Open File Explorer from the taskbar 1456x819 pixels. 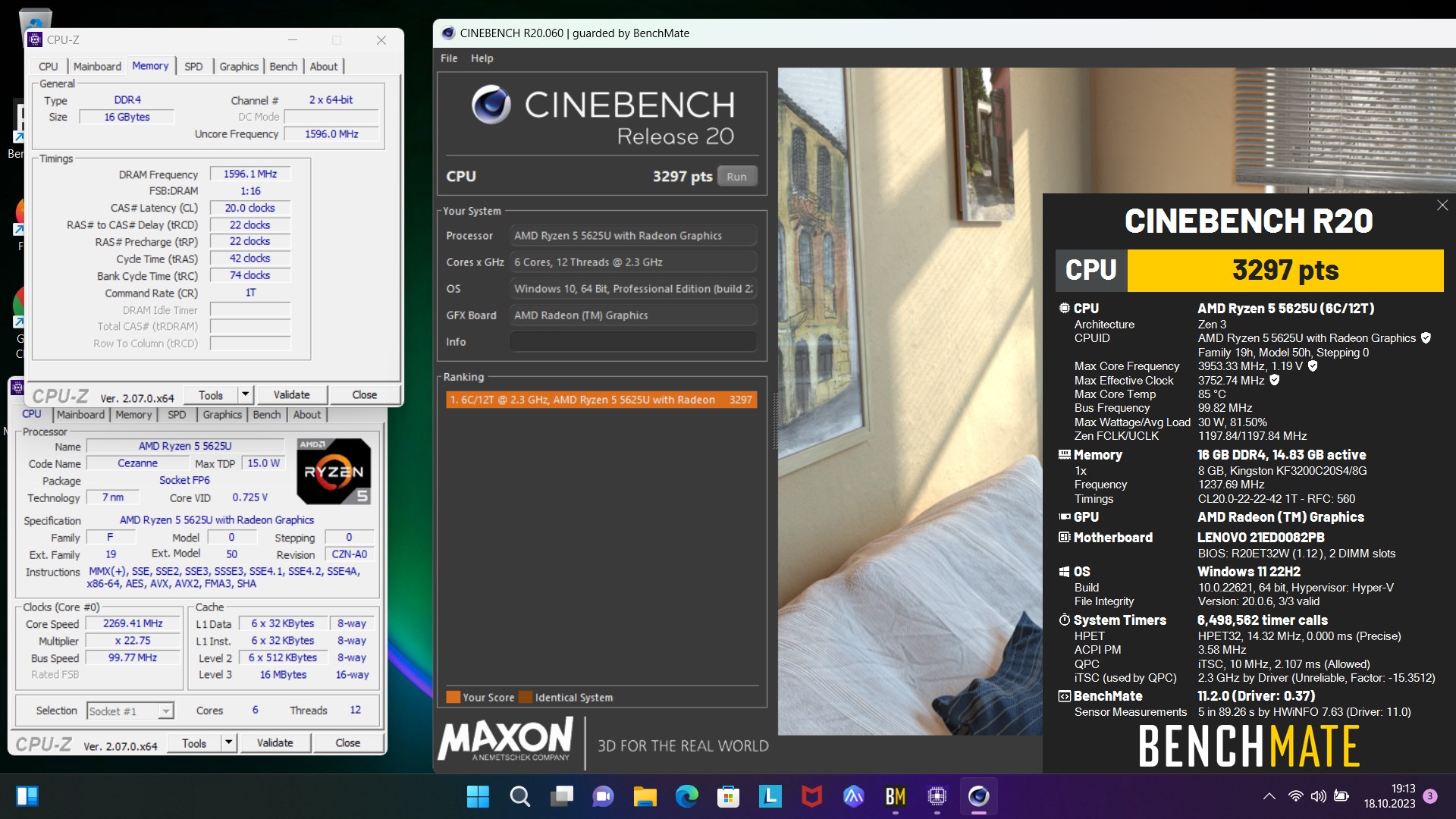pyautogui.click(x=645, y=796)
